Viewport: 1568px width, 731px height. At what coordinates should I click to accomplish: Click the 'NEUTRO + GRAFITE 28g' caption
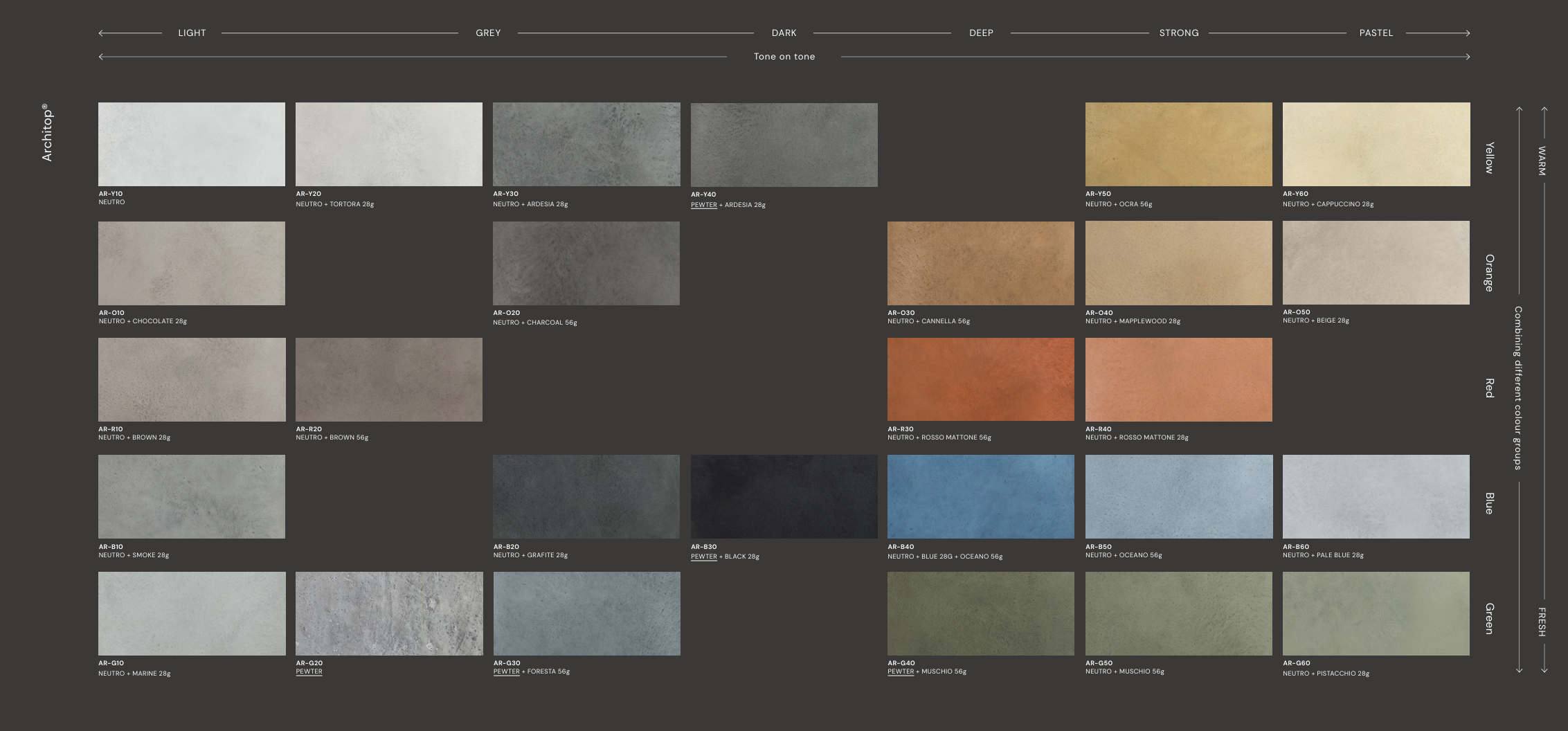click(530, 555)
